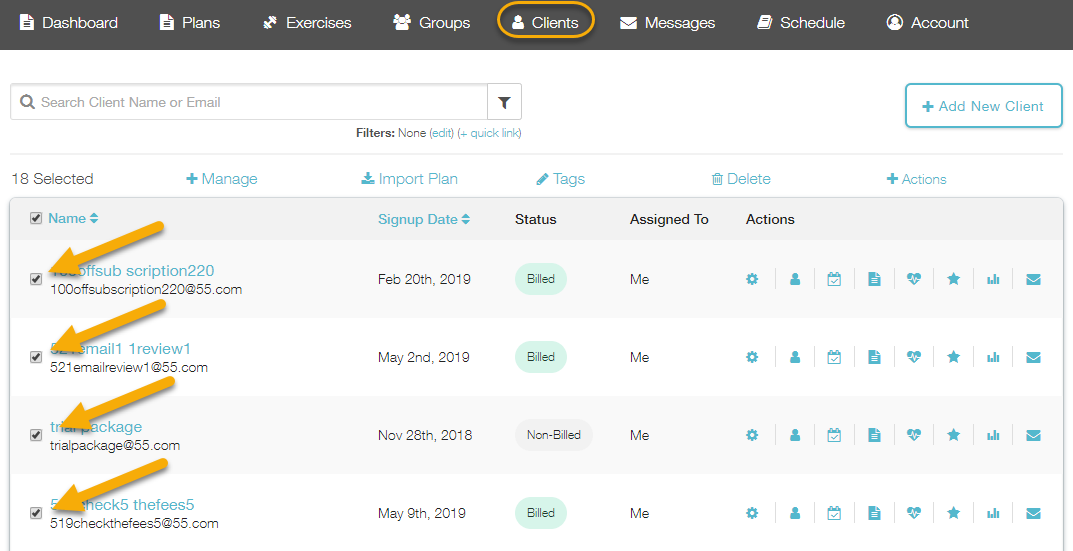Click the profile person icon for trialpackage
The height and width of the screenshot is (551, 1073).
click(x=795, y=436)
